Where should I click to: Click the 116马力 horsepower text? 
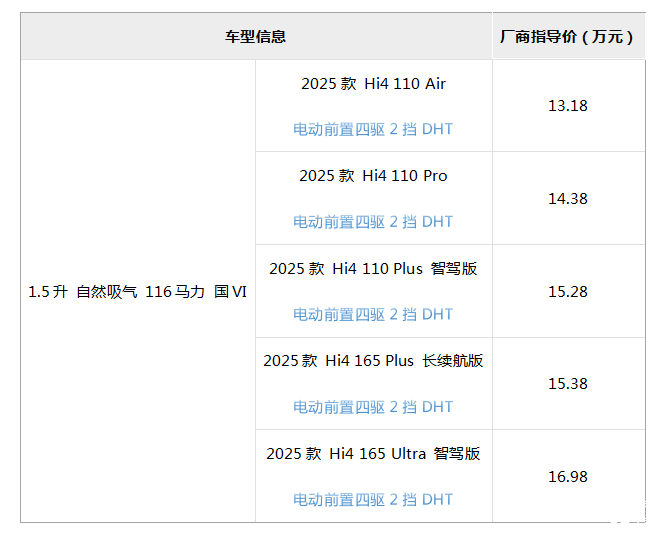click(x=174, y=292)
